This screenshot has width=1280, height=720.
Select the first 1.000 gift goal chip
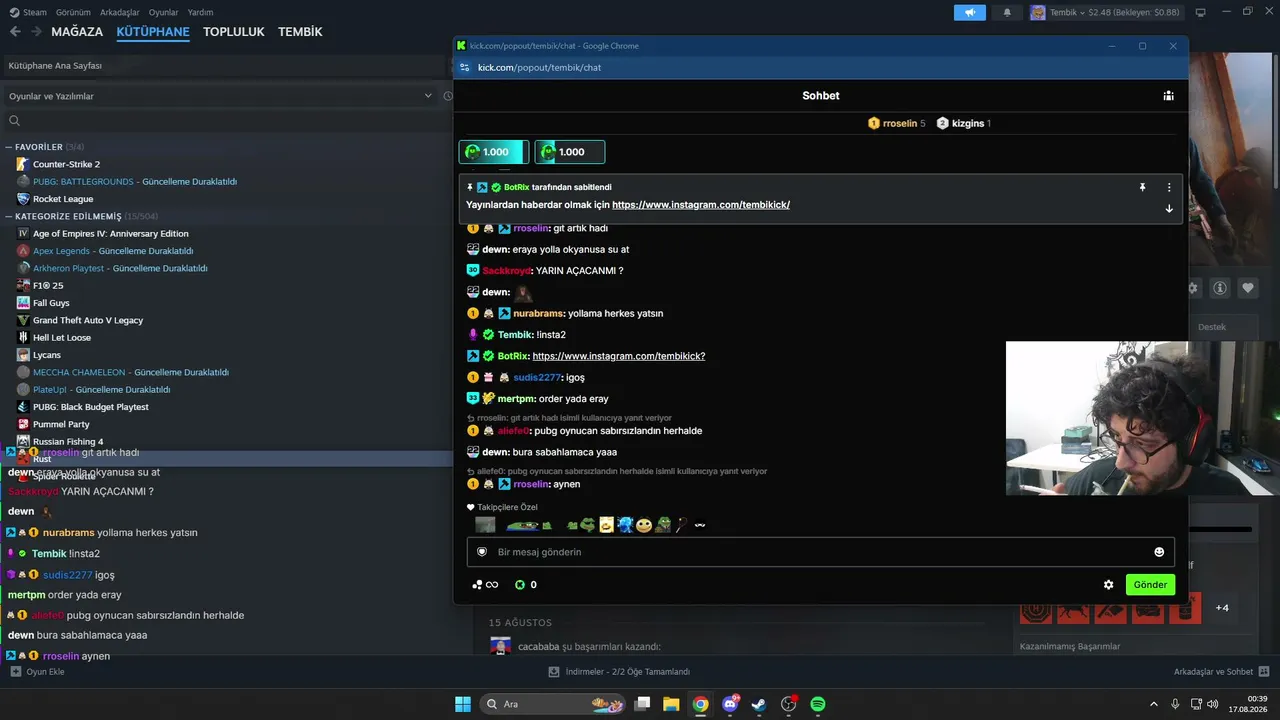[493, 152]
